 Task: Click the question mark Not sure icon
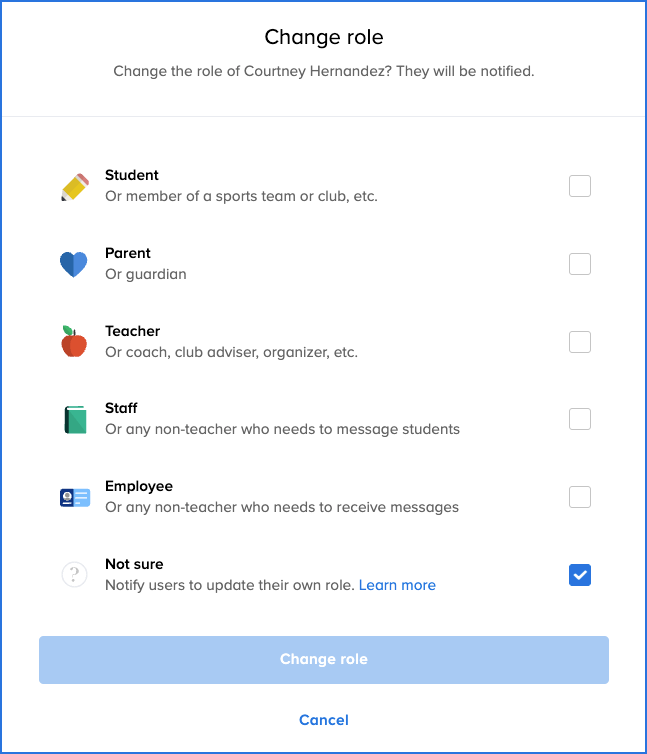[74, 575]
